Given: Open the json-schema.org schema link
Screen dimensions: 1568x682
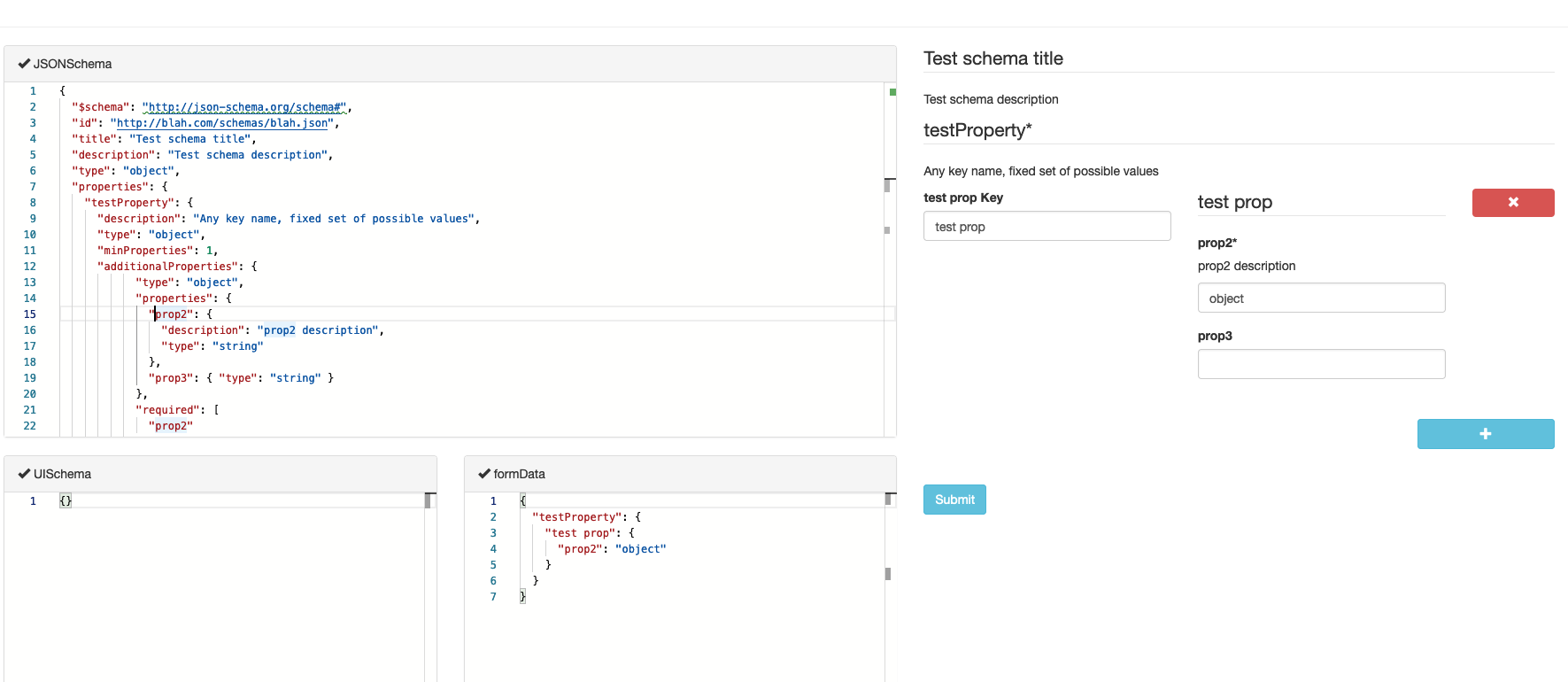Looking at the screenshot, I should pyautogui.click(x=243, y=107).
